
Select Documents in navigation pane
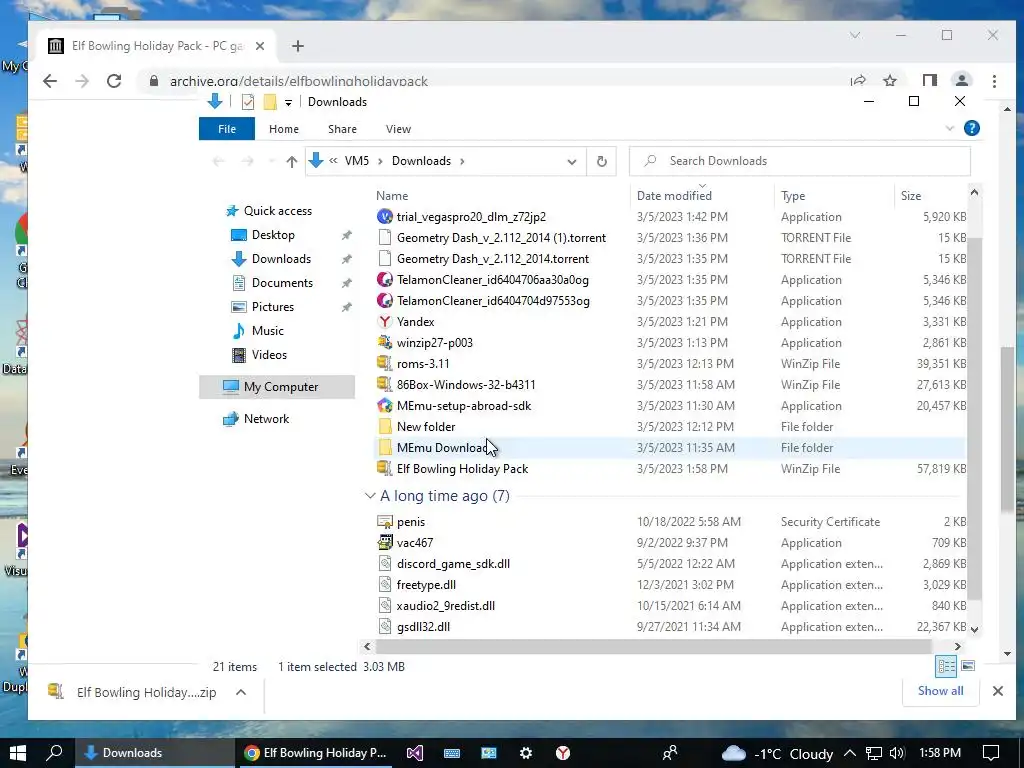coord(281,283)
